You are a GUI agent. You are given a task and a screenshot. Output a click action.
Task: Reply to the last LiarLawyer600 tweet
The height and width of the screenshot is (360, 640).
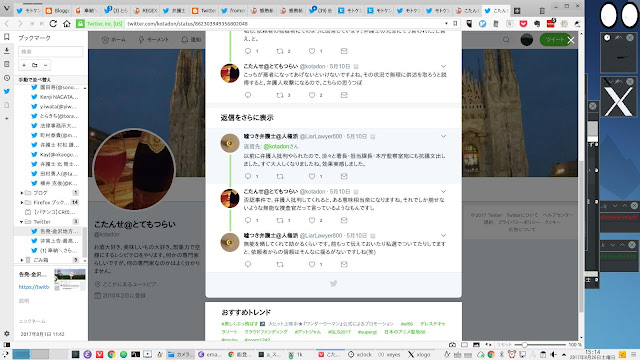pos(248,264)
